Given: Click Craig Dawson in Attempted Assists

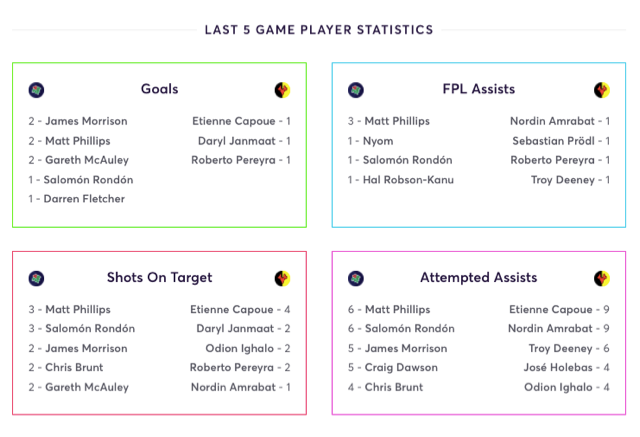Looking at the screenshot, I should (401, 367).
